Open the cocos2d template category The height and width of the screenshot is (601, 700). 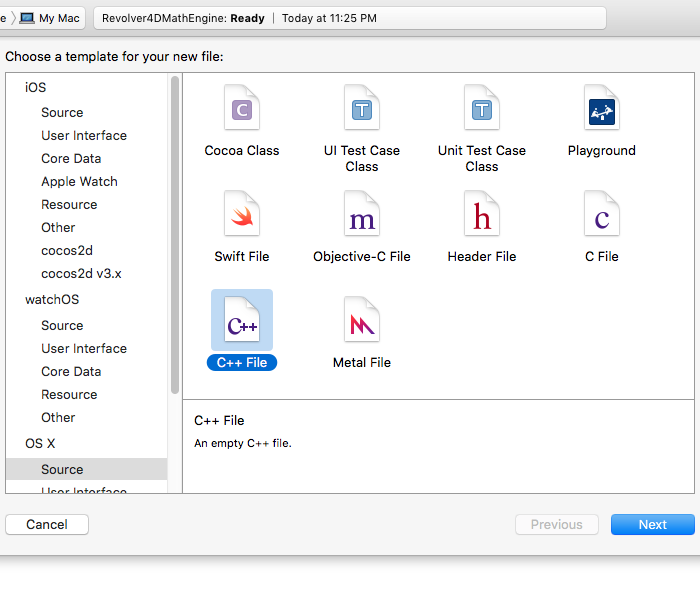pyautogui.click(x=67, y=250)
